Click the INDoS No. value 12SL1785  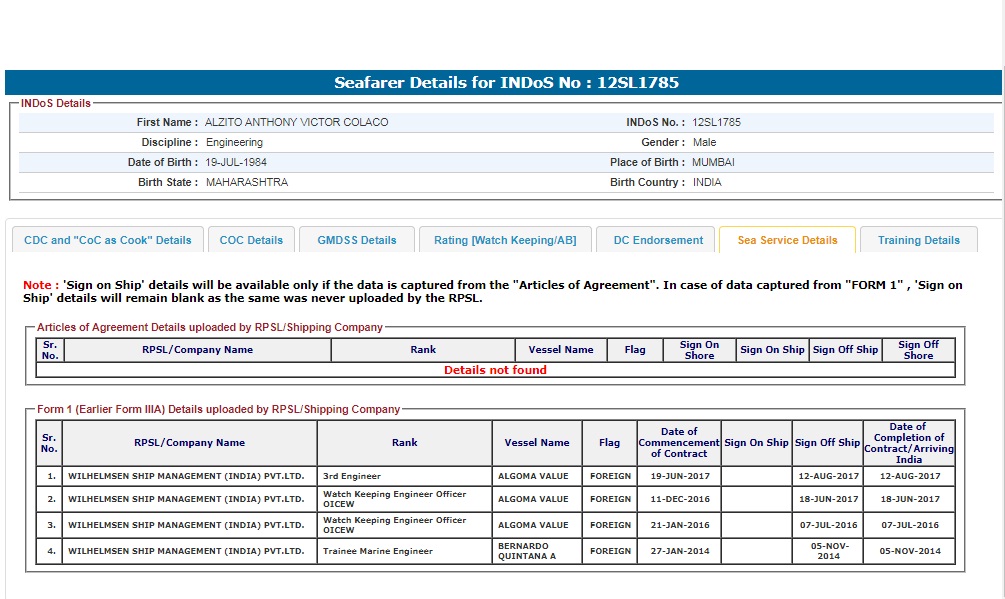click(716, 122)
